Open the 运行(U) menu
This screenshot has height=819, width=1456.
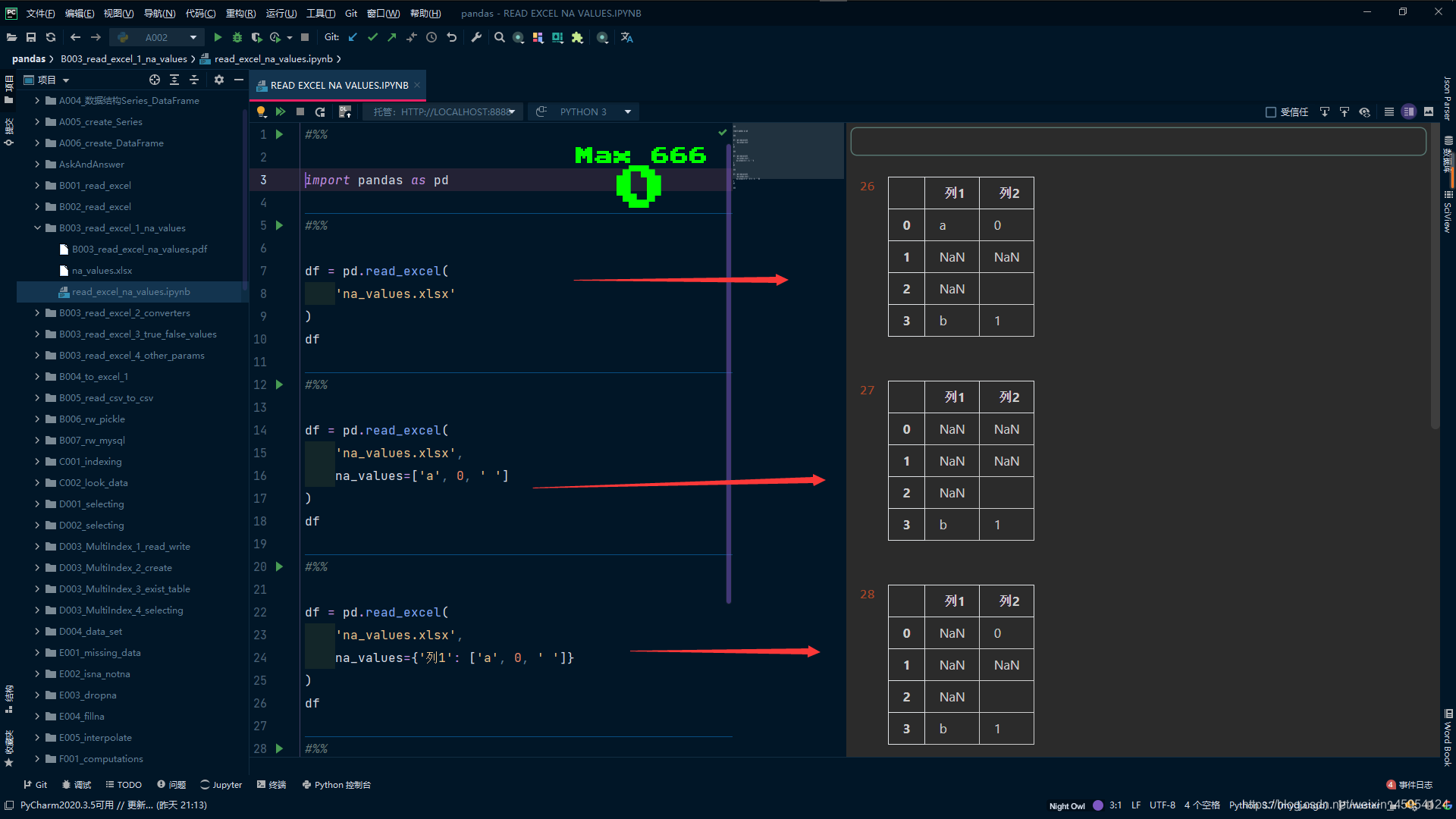(281, 13)
